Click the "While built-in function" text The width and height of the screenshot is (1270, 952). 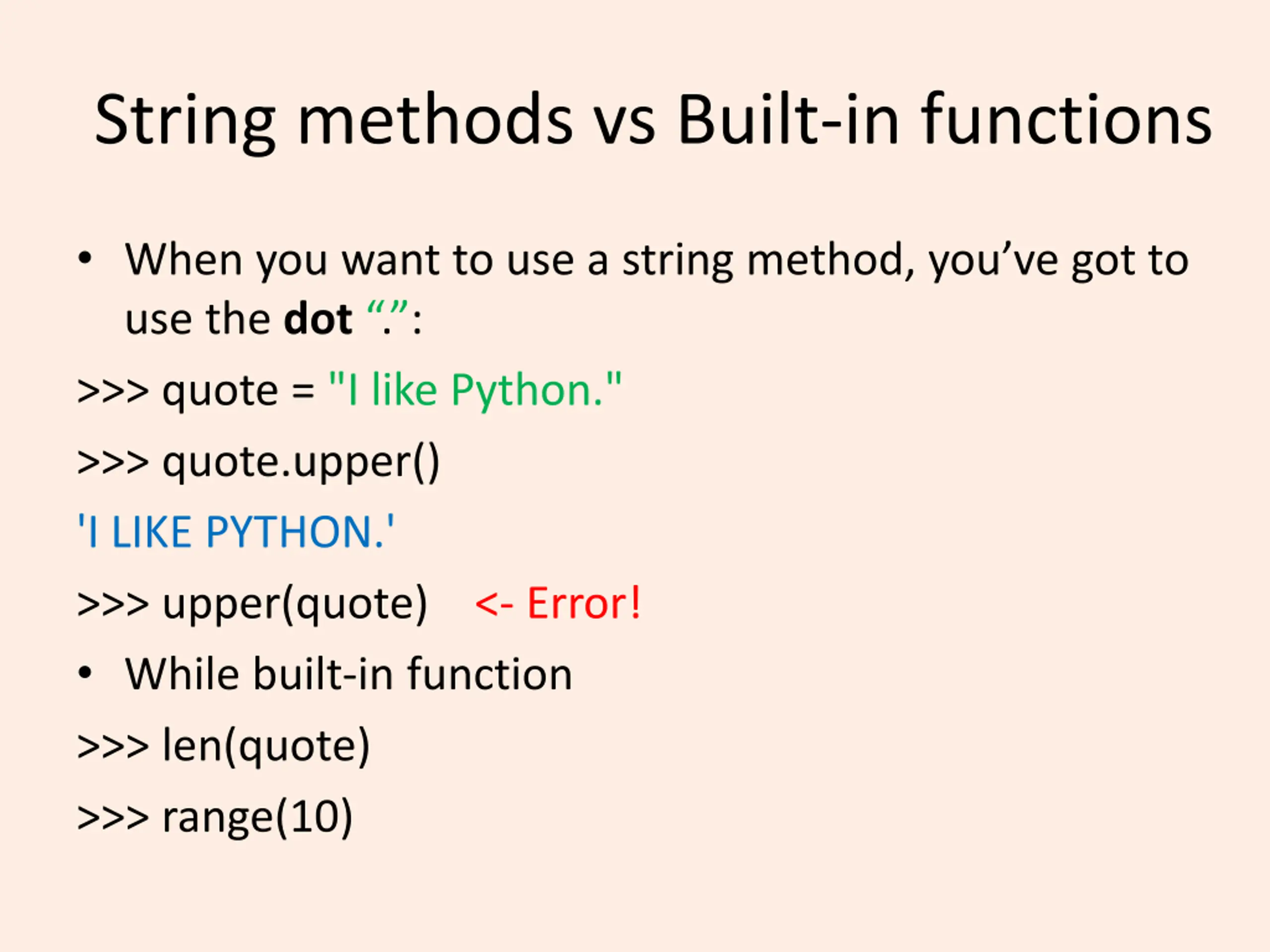[x=348, y=674]
